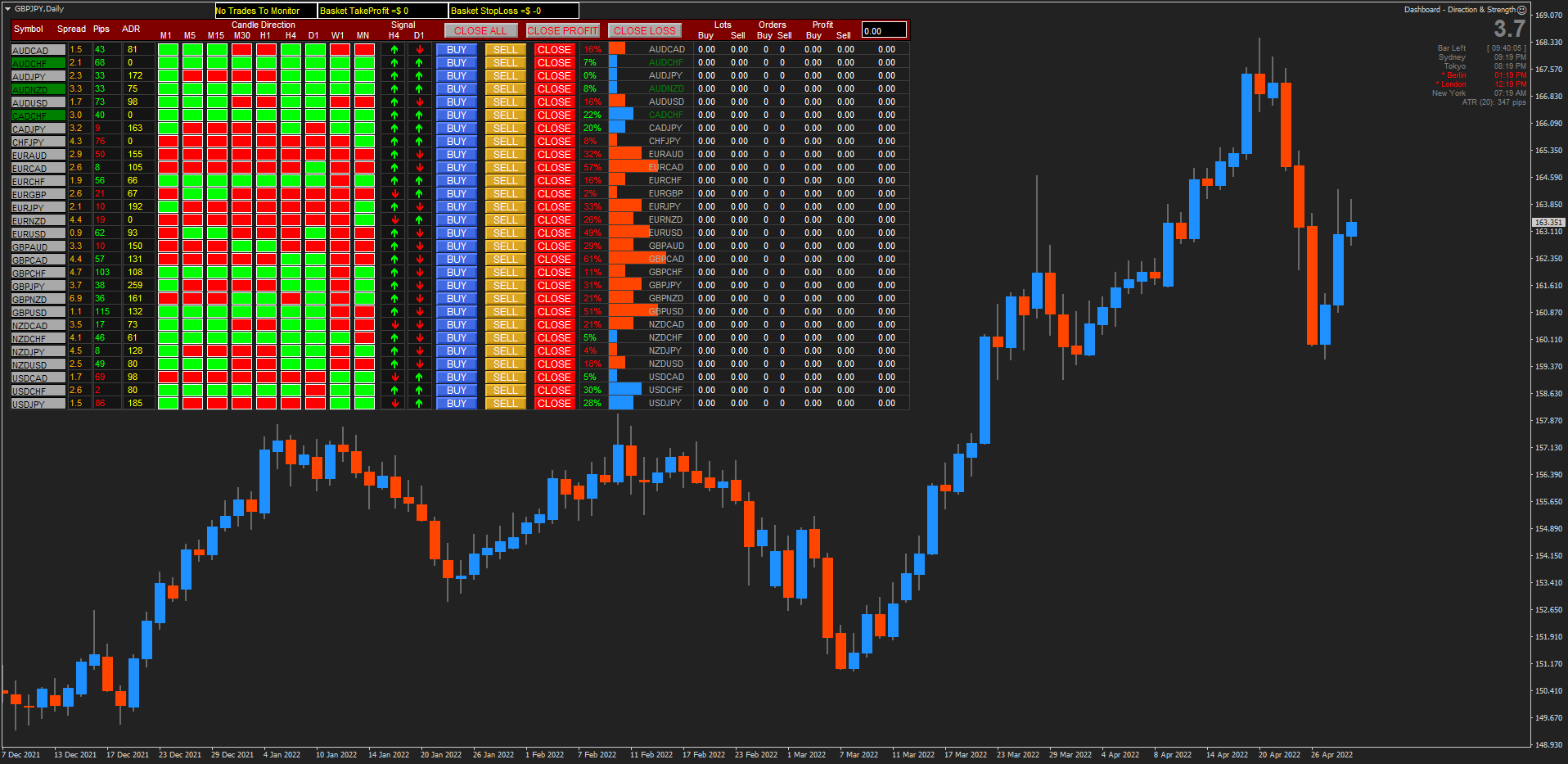1568x764 pixels.
Task: Click the H4 signal arrow for AUDCAD
Action: 394,50
